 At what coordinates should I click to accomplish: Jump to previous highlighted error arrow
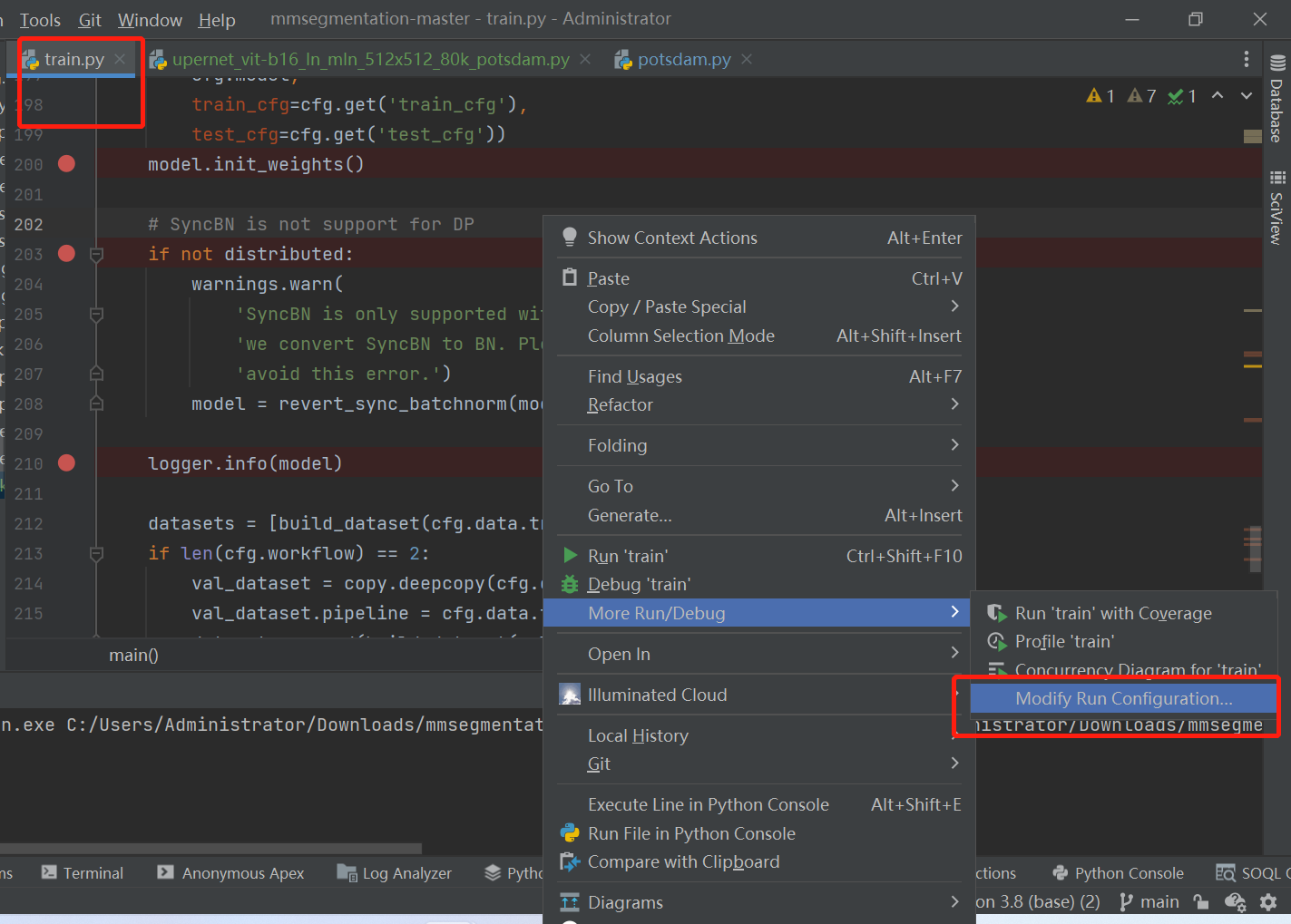[x=1218, y=96]
